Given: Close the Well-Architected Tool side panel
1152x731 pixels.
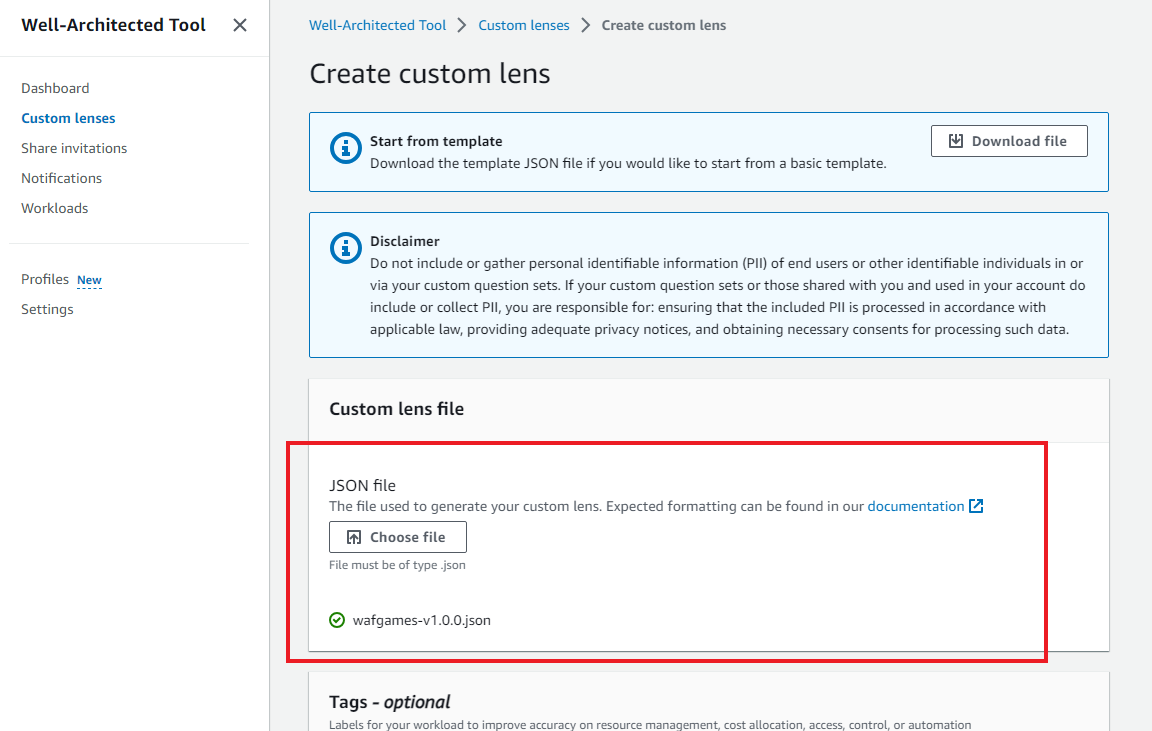Looking at the screenshot, I should tap(240, 25).
